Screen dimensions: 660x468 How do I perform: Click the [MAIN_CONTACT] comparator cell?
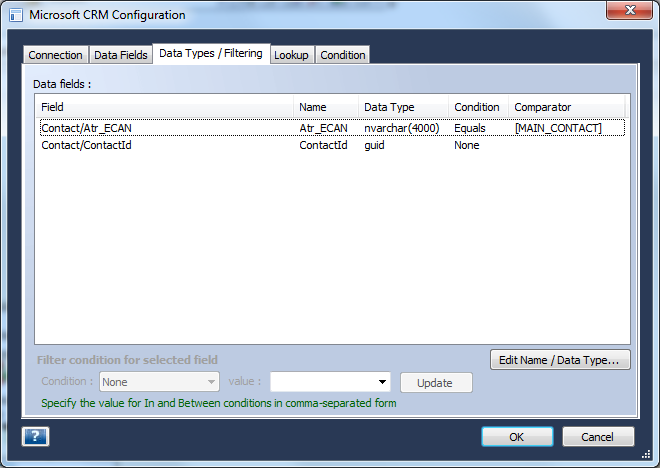click(558, 128)
